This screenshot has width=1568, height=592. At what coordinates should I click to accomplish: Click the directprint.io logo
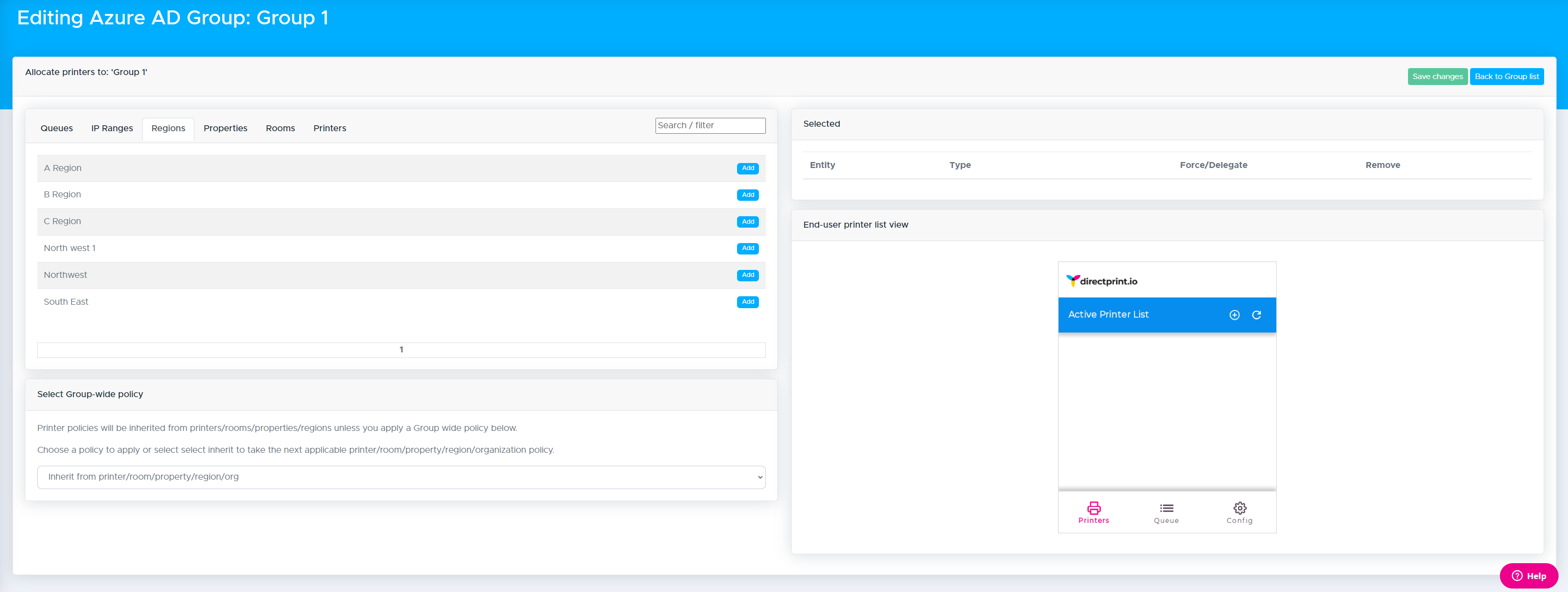click(1101, 281)
